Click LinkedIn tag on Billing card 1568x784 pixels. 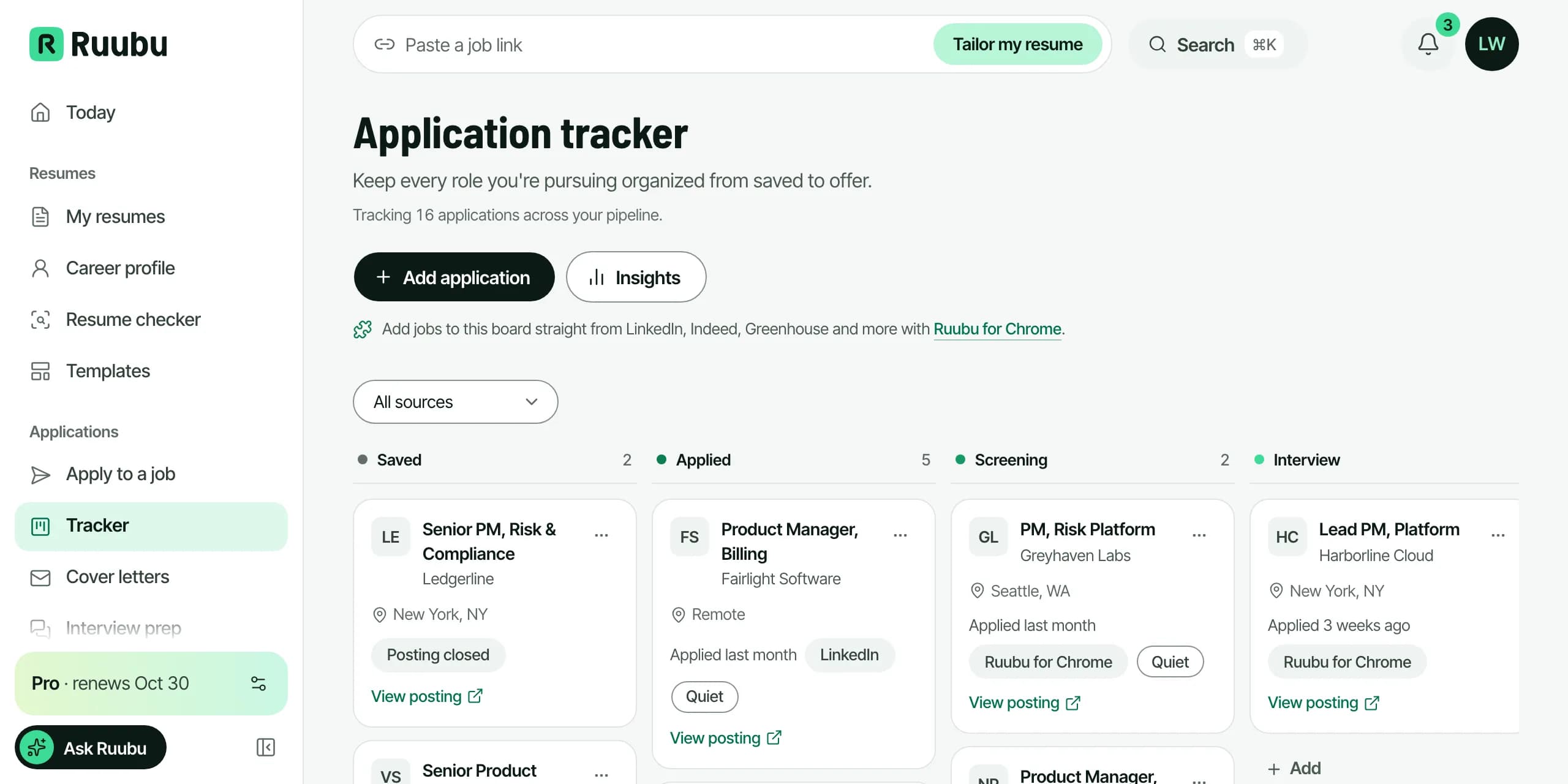(850, 655)
